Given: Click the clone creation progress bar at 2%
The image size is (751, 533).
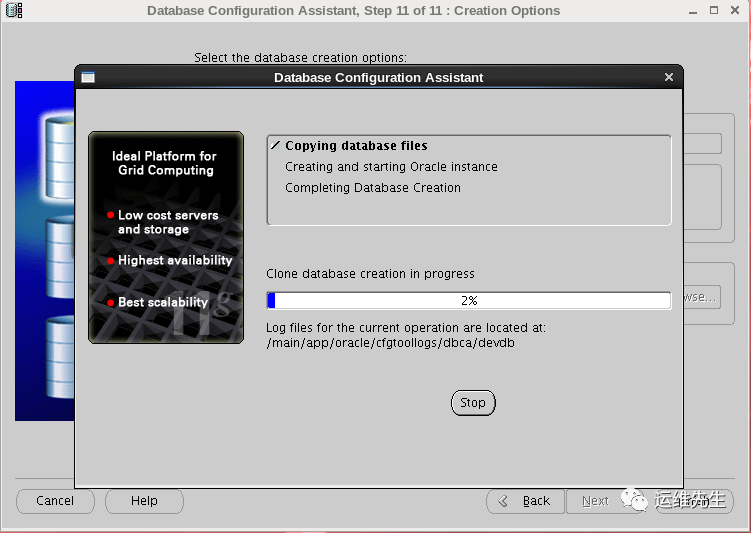Looking at the screenshot, I should coord(469,300).
